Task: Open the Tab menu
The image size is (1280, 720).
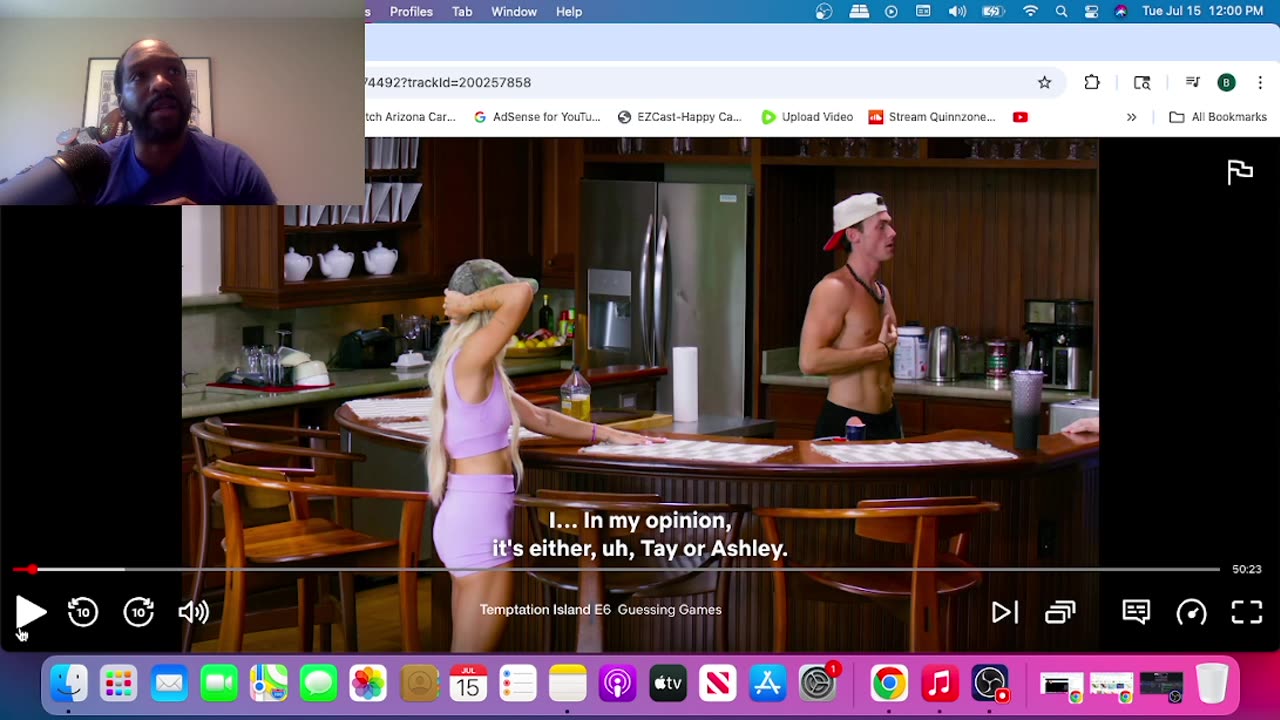Action: pyautogui.click(x=462, y=12)
